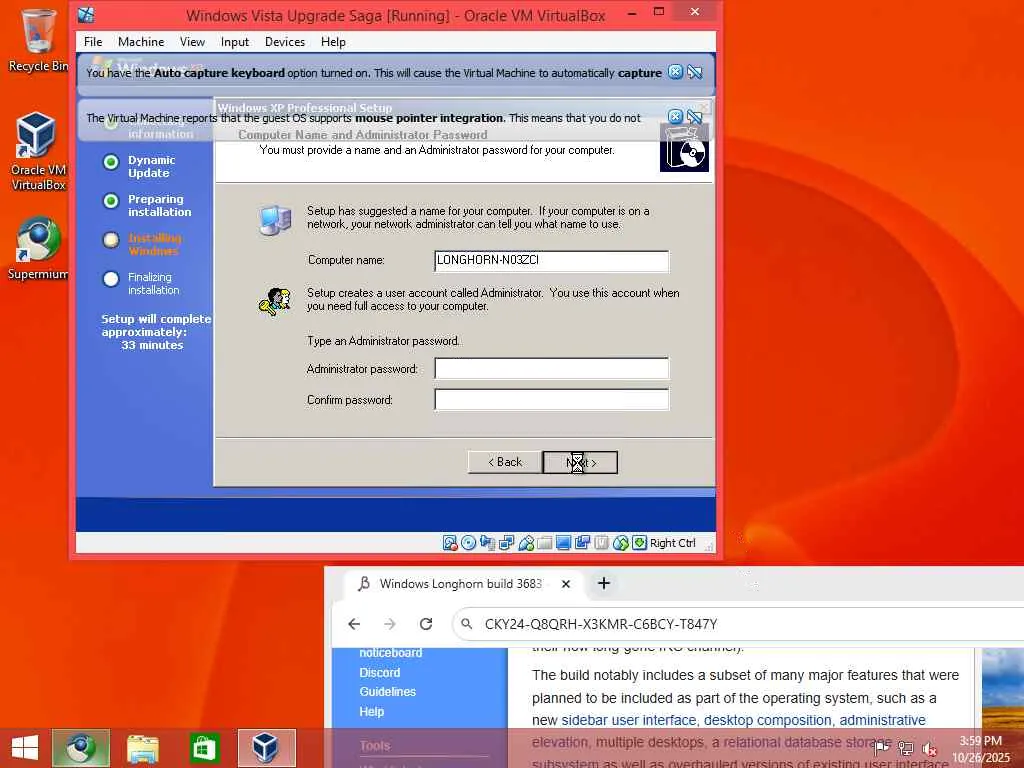Open the Discord link in wiki sidebar

(x=379, y=673)
